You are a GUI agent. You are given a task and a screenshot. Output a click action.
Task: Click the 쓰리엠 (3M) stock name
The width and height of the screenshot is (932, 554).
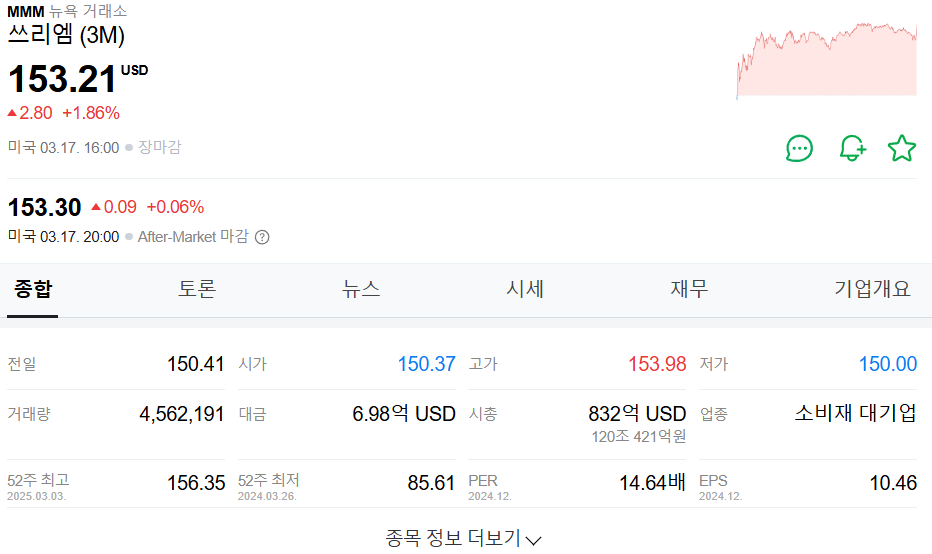pos(66,34)
